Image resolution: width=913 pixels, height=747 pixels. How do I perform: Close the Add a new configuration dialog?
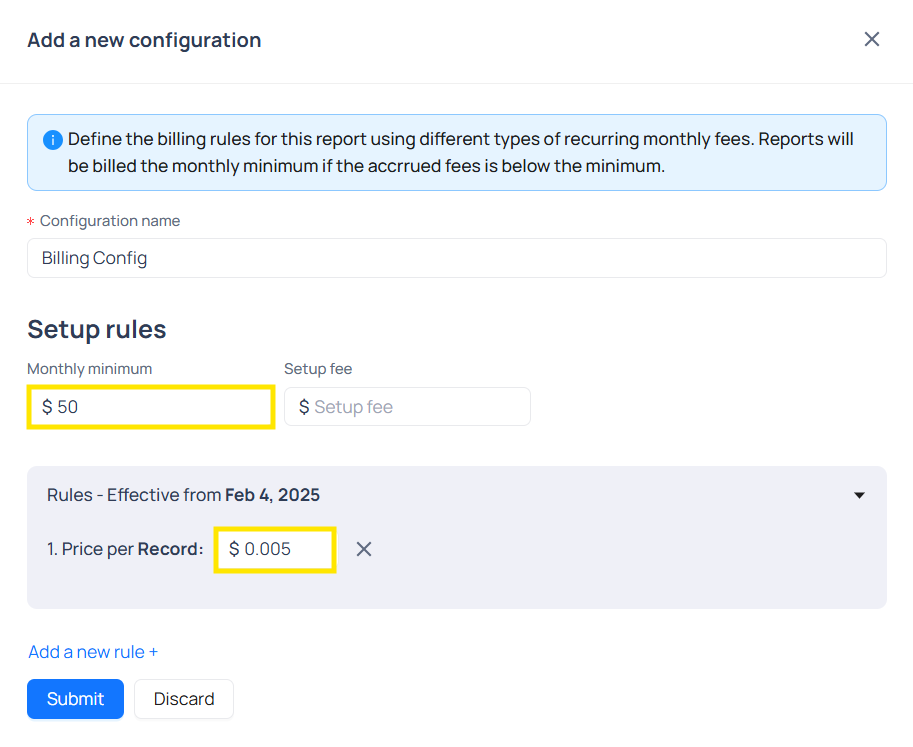(871, 39)
